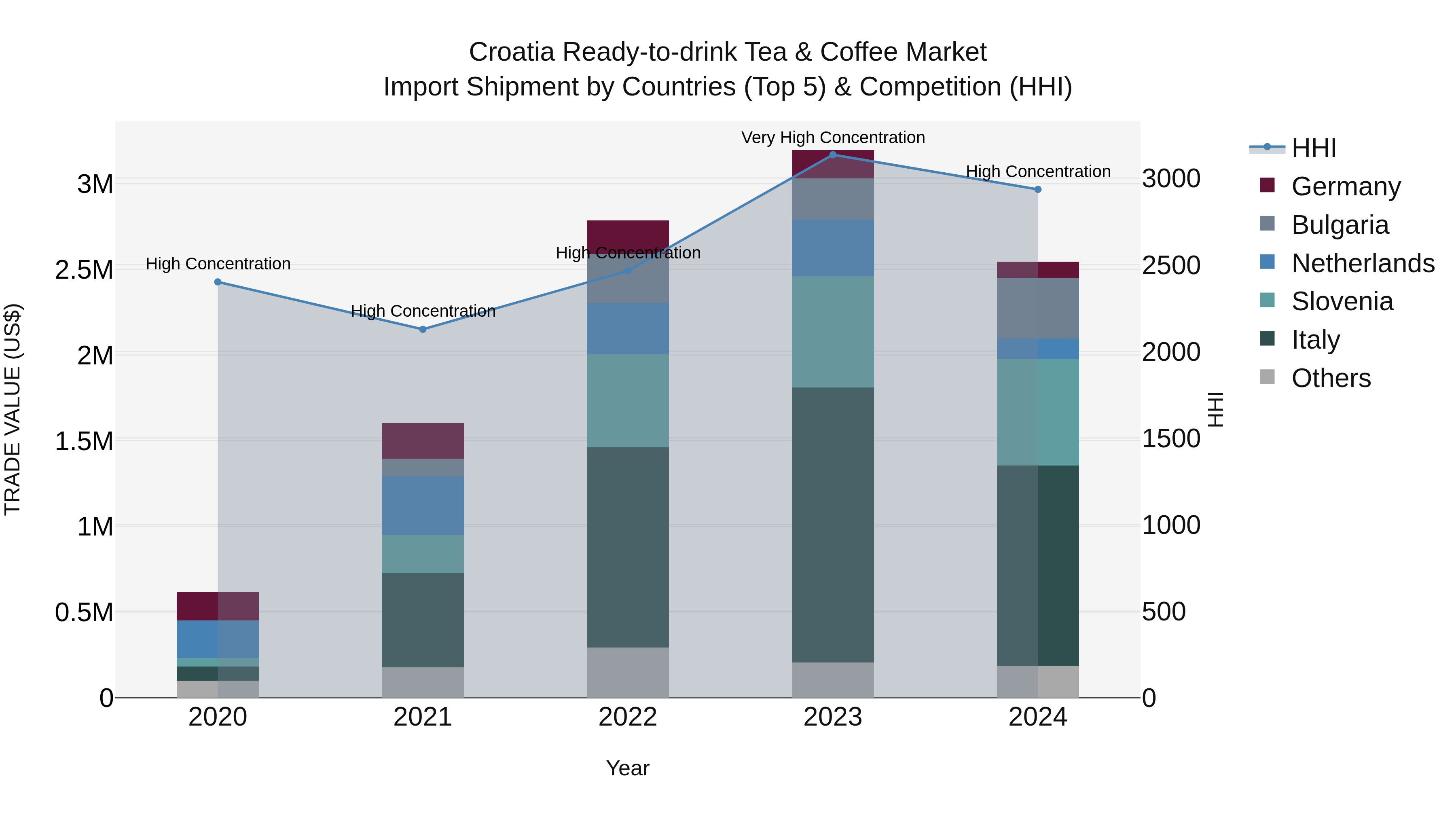This screenshot has width=1456, height=819.
Task: Click the 0.5M left axis tick label
Action: coord(84,613)
